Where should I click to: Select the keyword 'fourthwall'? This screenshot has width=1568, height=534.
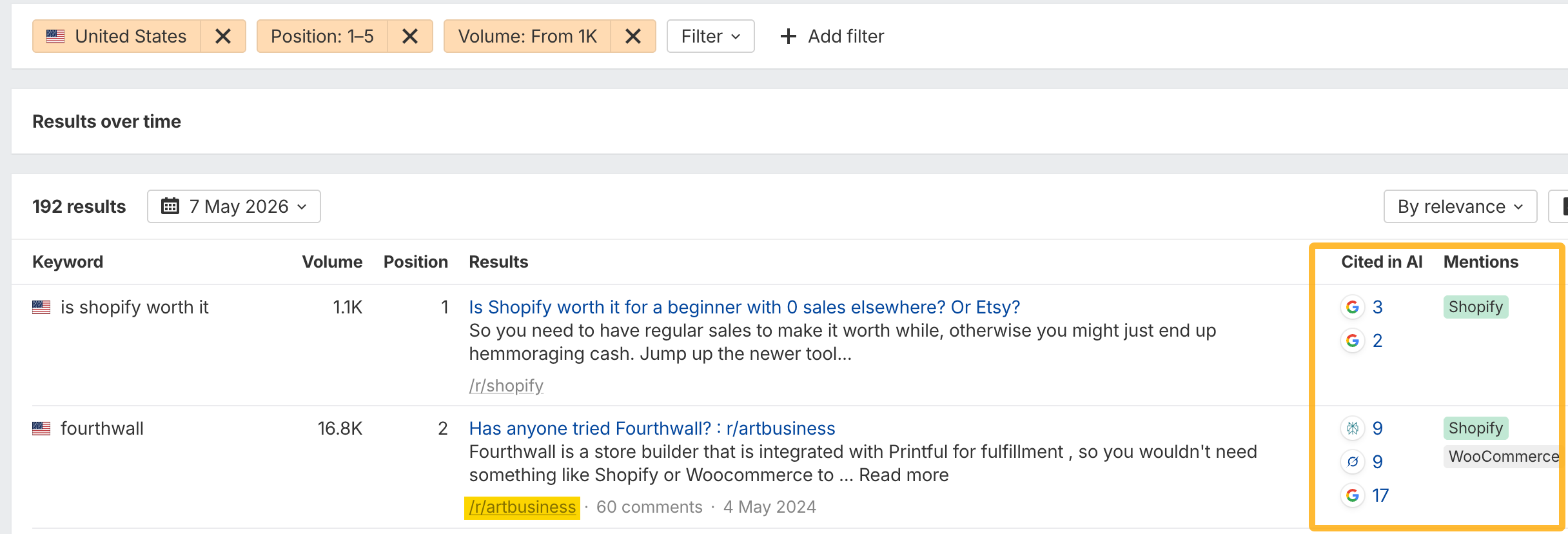(x=102, y=428)
